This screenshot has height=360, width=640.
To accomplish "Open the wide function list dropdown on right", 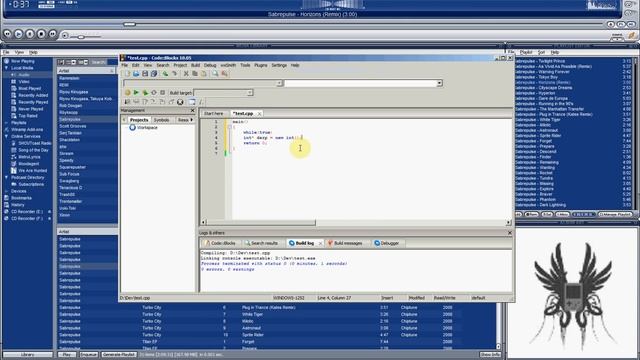I will pyautogui.click(x=439, y=83).
